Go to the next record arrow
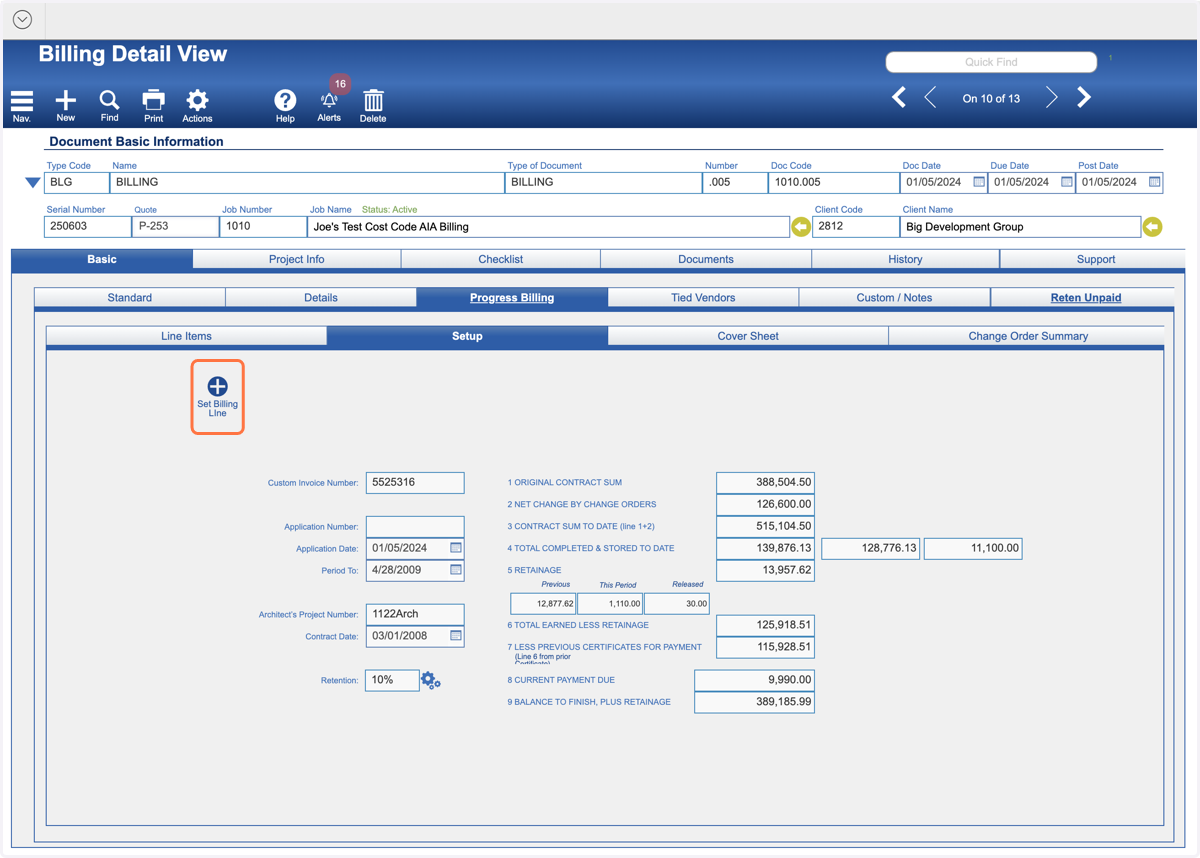This screenshot has width=1200, height=858. click(1052, 97)
